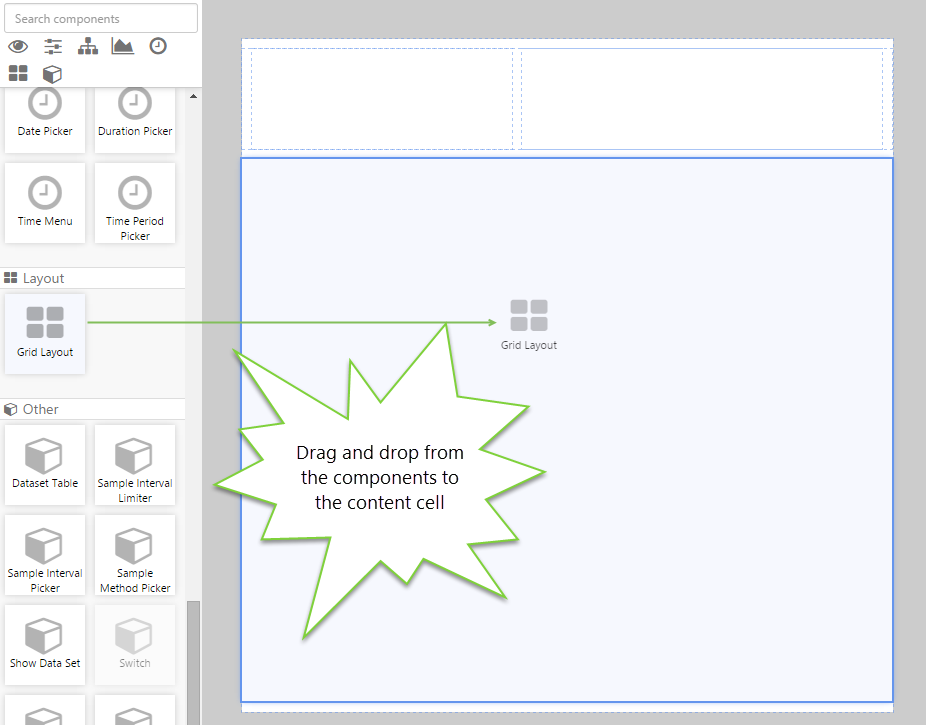This screenshot has height=725, width=926.
Task: Select the Dataset Table component
Action: point(45,465)
